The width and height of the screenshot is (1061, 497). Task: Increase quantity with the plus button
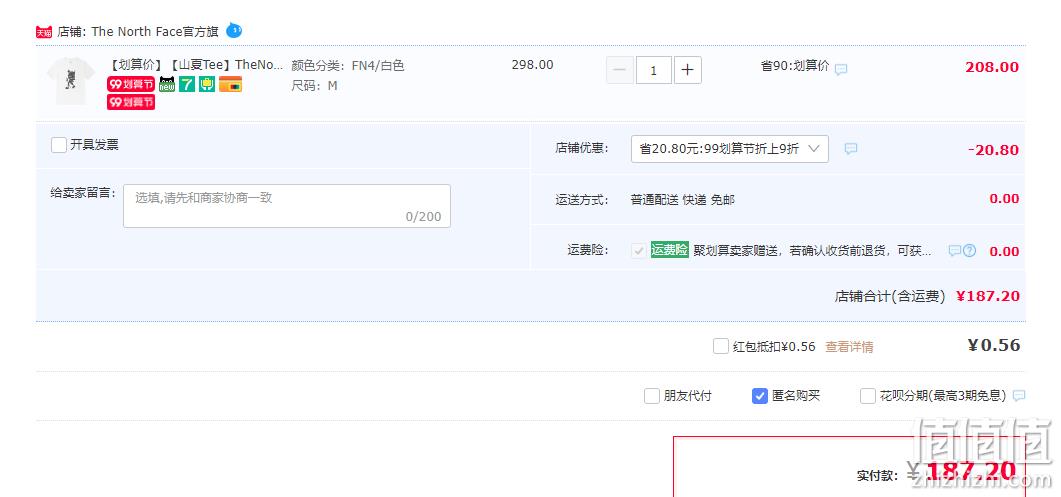(687, 70)
